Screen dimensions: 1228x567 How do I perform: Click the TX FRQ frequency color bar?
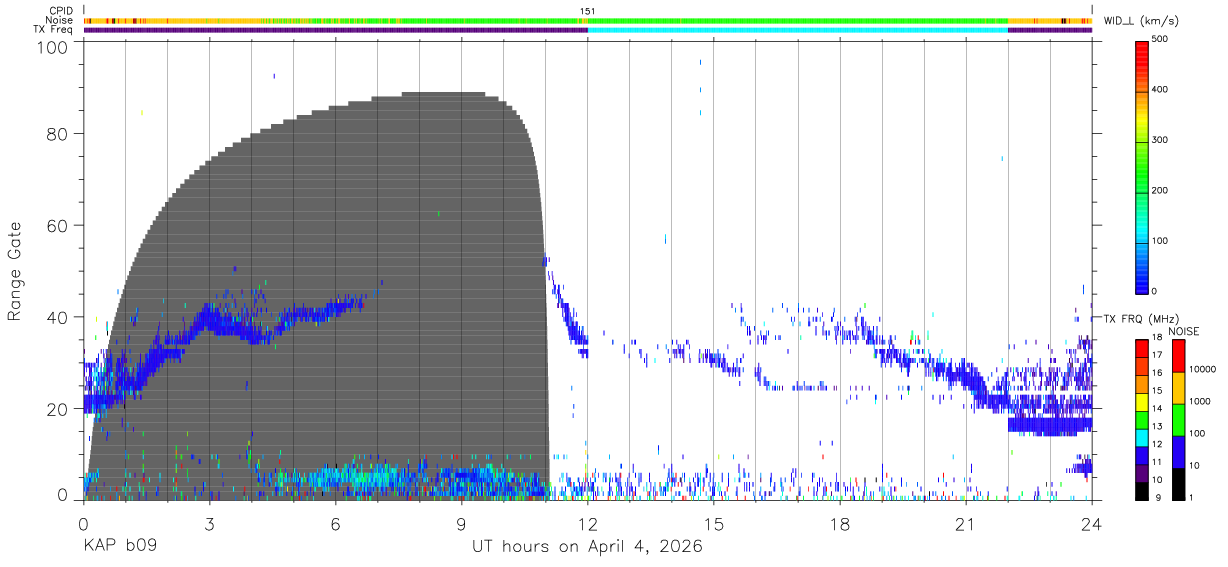pos(1142,419)
